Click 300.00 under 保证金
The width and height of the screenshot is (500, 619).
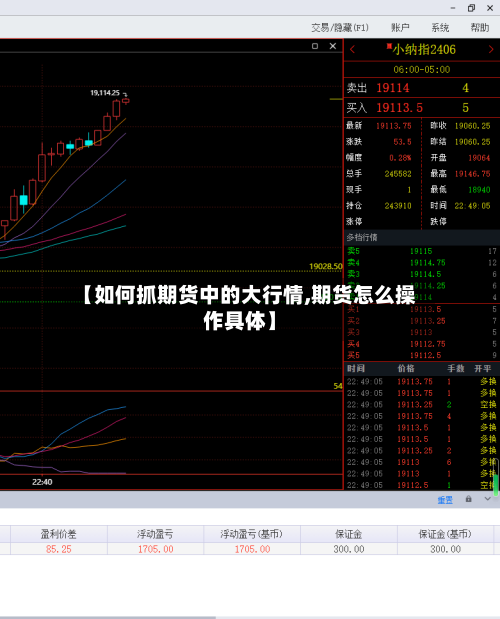(349, 549)
